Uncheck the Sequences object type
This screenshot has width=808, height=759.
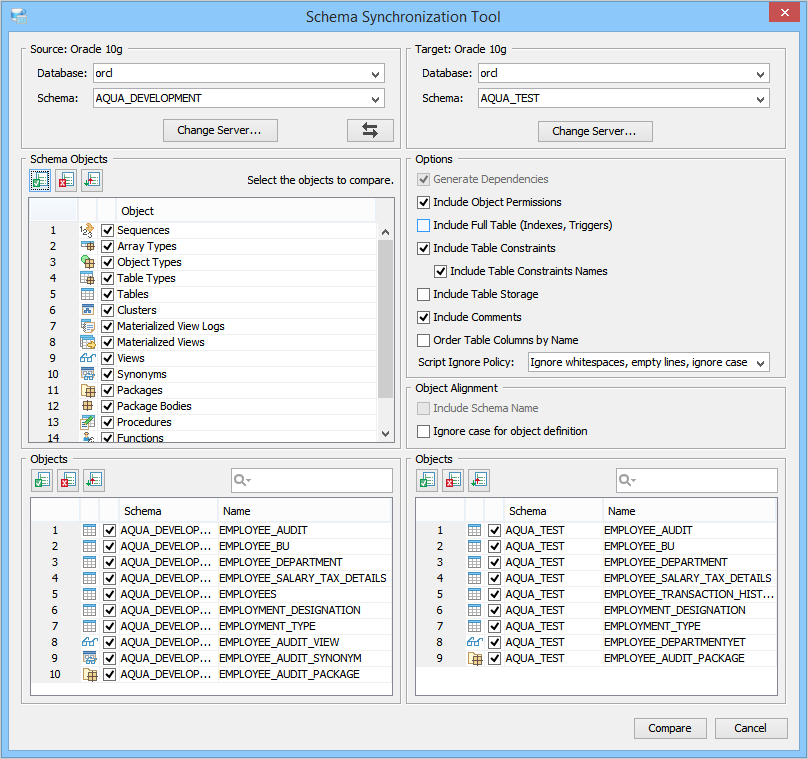coord(107,230)
